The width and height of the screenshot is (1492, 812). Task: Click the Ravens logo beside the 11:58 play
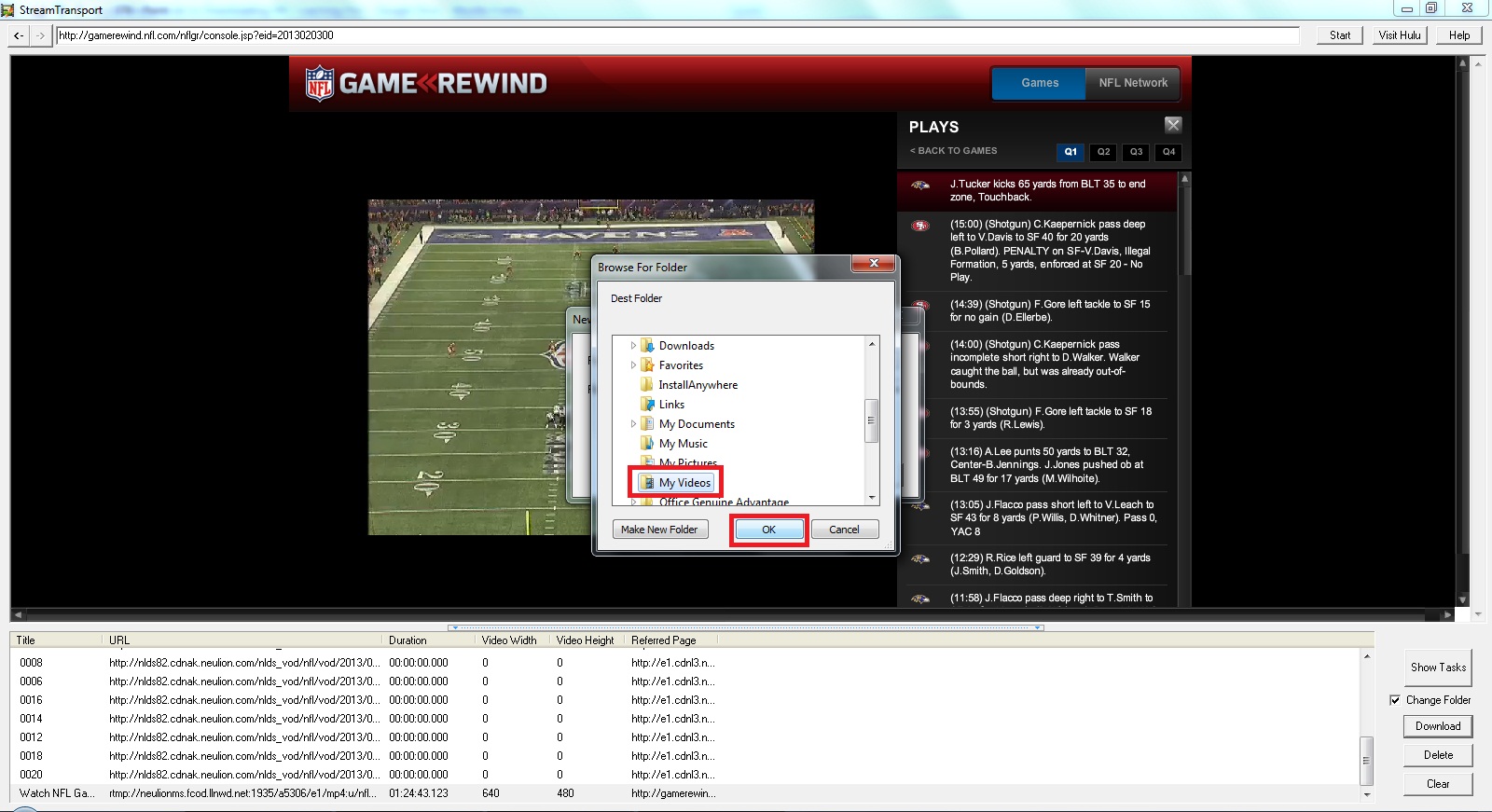[x=920, y=599]
